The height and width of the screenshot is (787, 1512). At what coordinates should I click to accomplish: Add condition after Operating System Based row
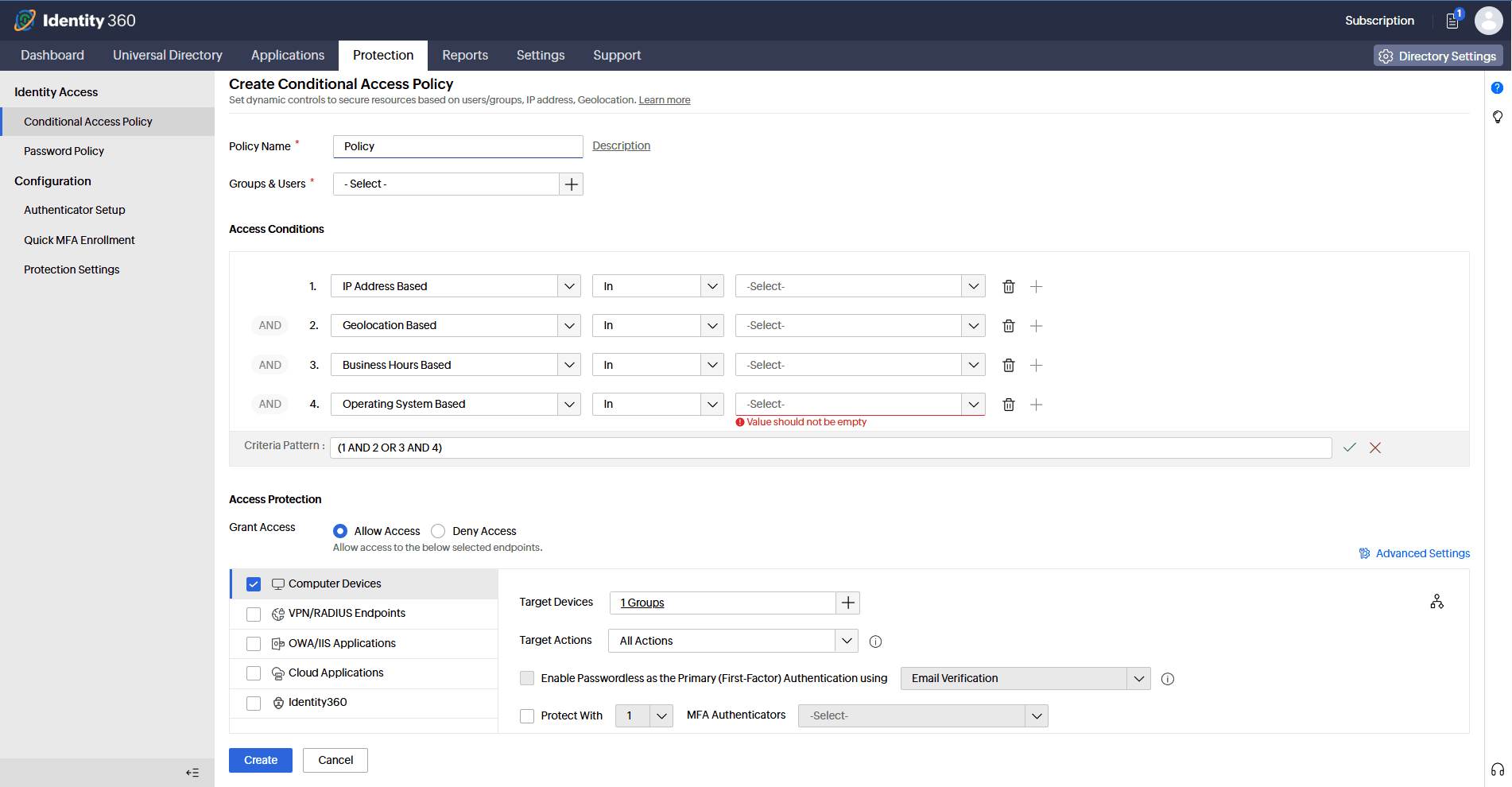pyautogui.click(x=1036, y=404)
